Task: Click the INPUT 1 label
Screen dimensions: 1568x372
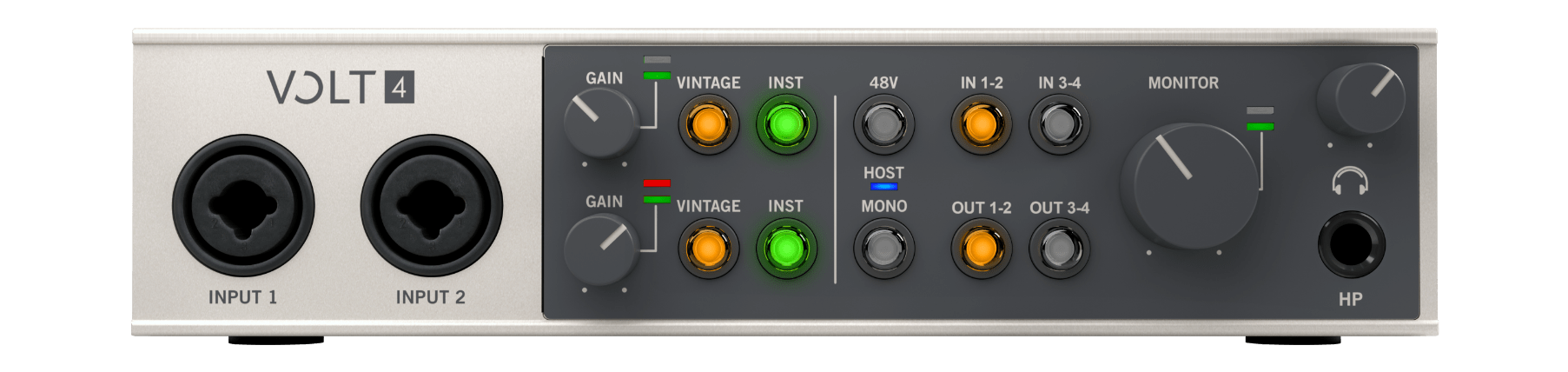Action: tap(242, 297)
